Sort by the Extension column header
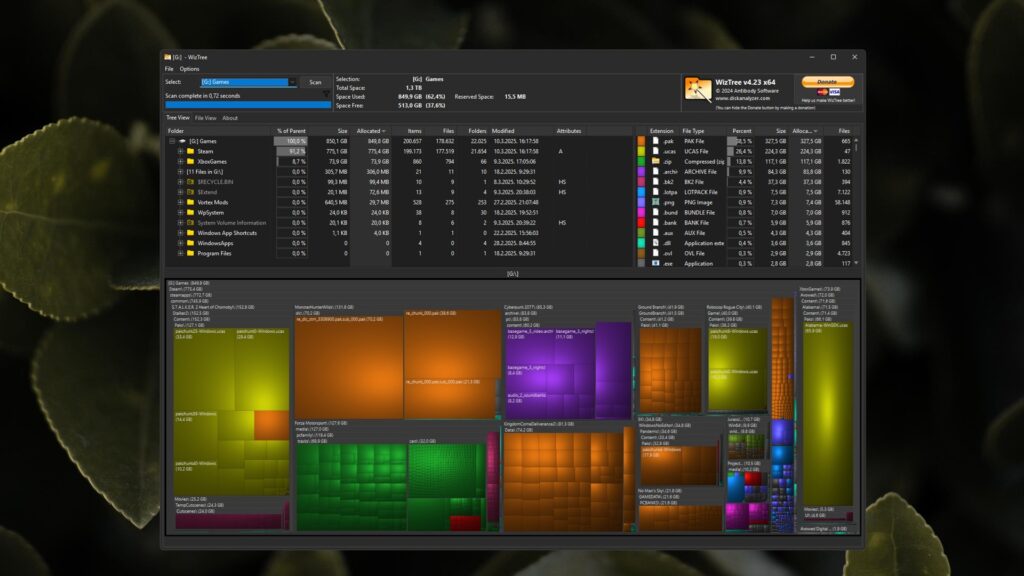 point(661,131)
